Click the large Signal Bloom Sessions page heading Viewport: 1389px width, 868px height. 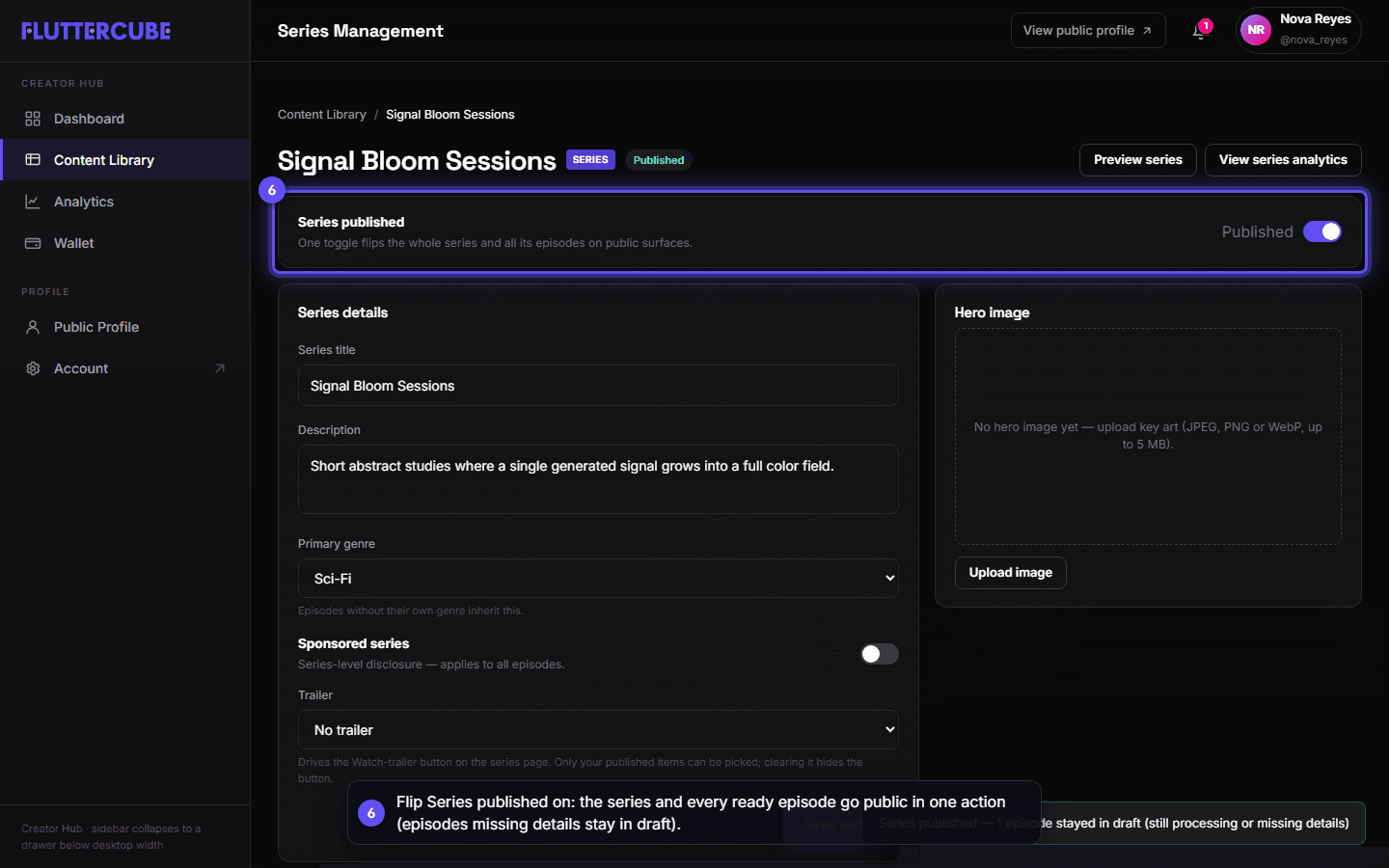coord(417,160)
